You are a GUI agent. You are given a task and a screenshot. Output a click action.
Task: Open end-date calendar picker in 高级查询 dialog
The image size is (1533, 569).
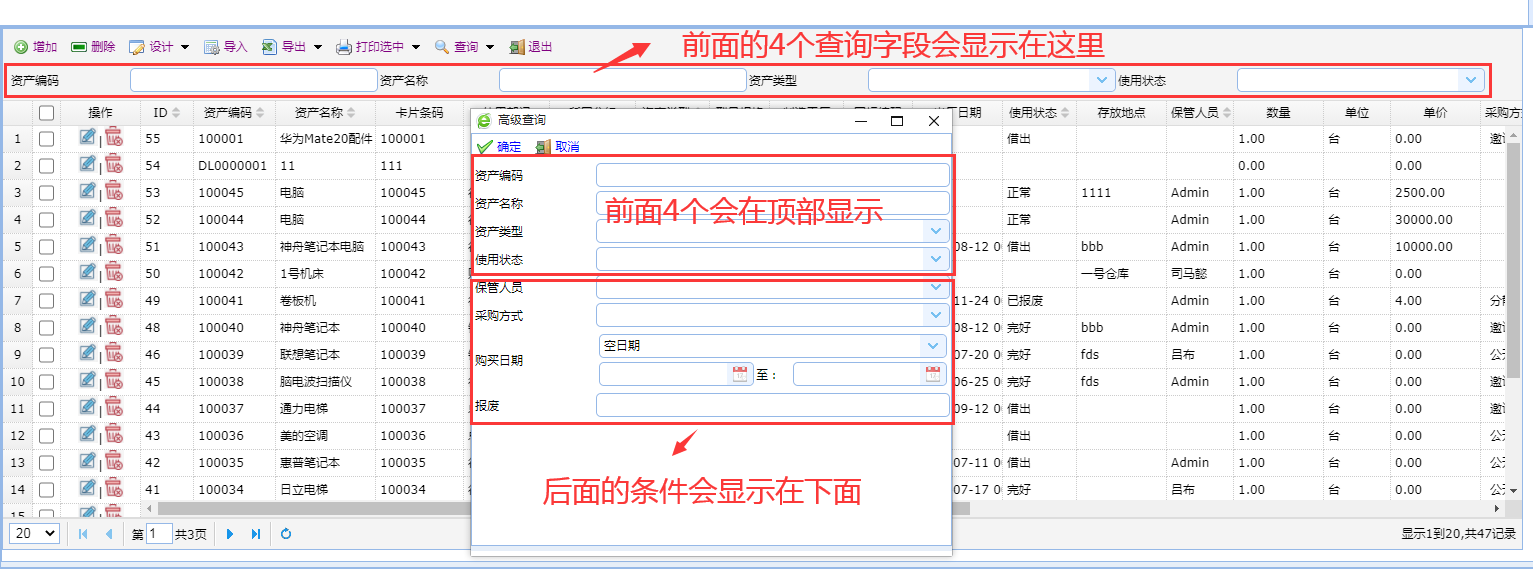tap(933, 374)
